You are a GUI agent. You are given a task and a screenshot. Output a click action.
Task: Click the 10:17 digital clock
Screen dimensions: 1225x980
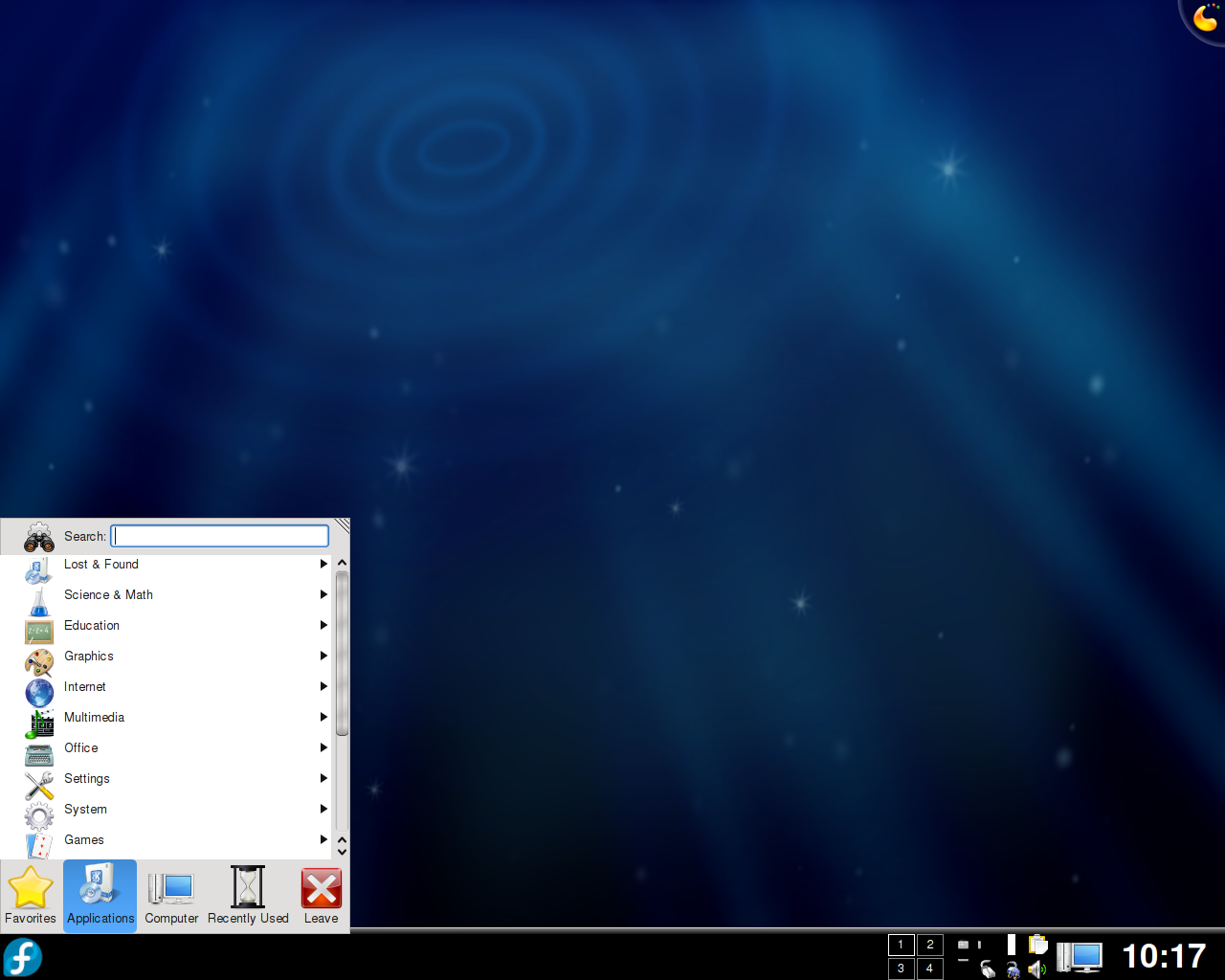tap(1164, 956)
